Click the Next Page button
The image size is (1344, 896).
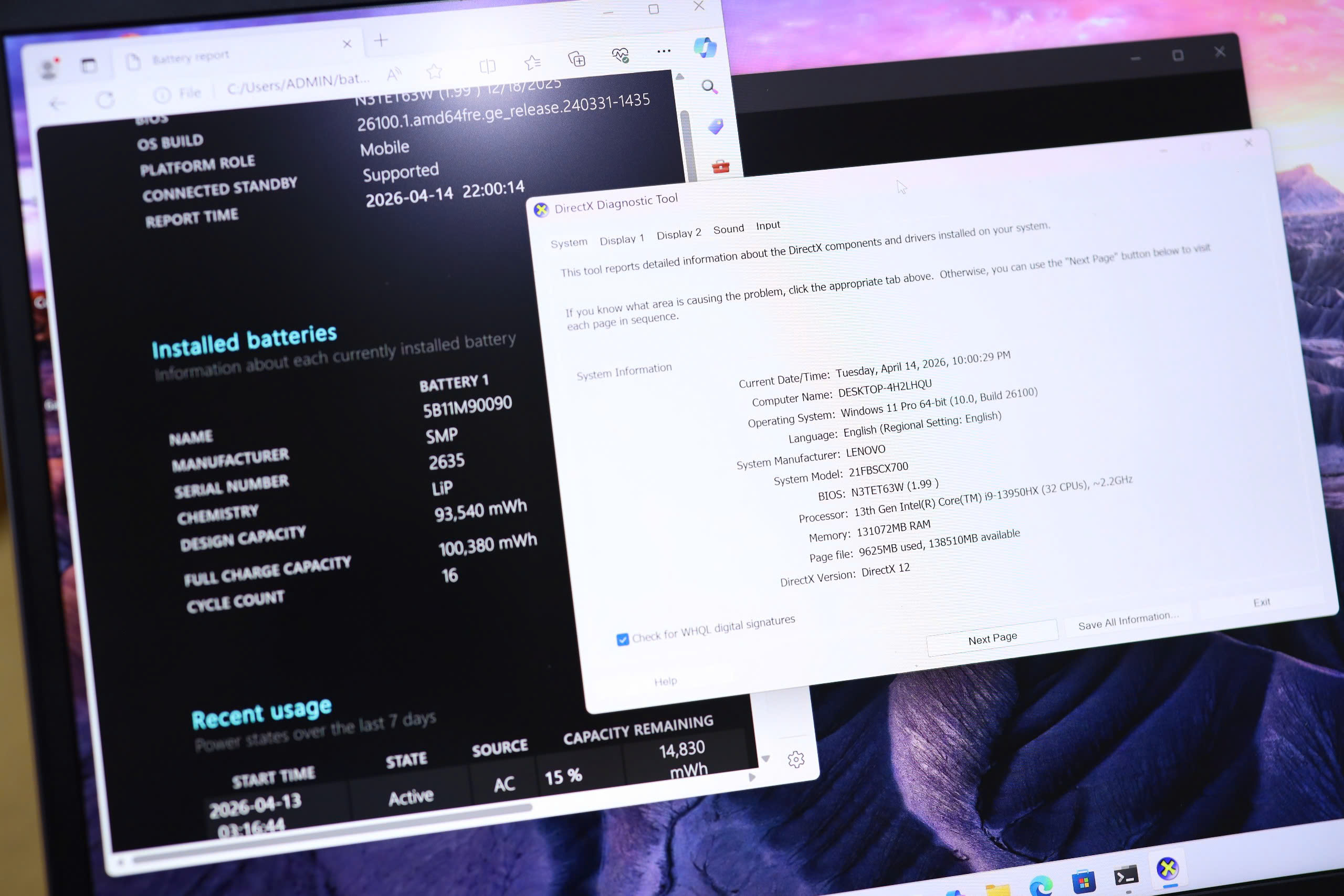coord(992,638)
